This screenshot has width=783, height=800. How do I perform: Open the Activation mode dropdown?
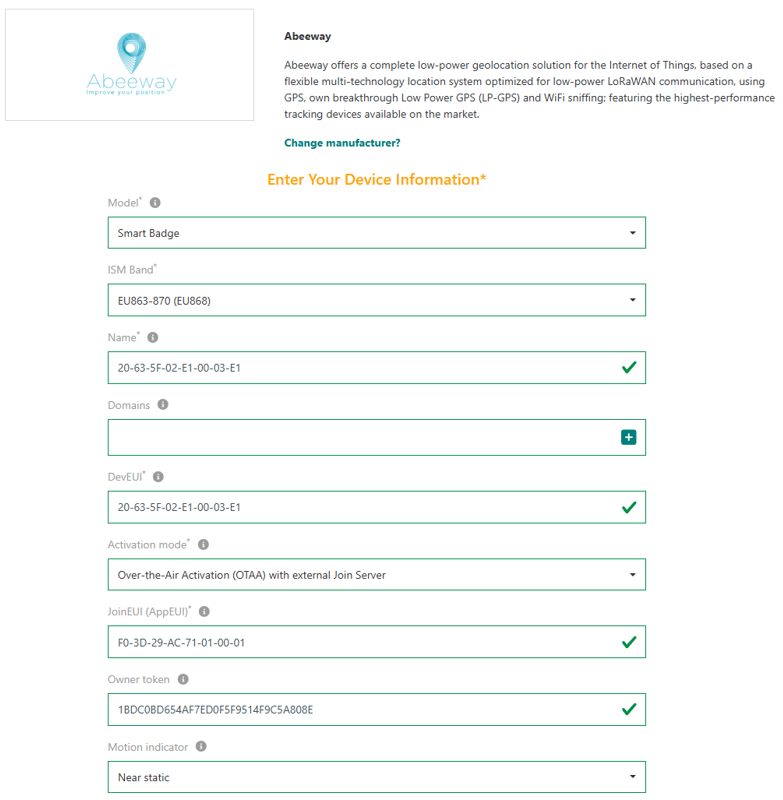pos(376,575)
